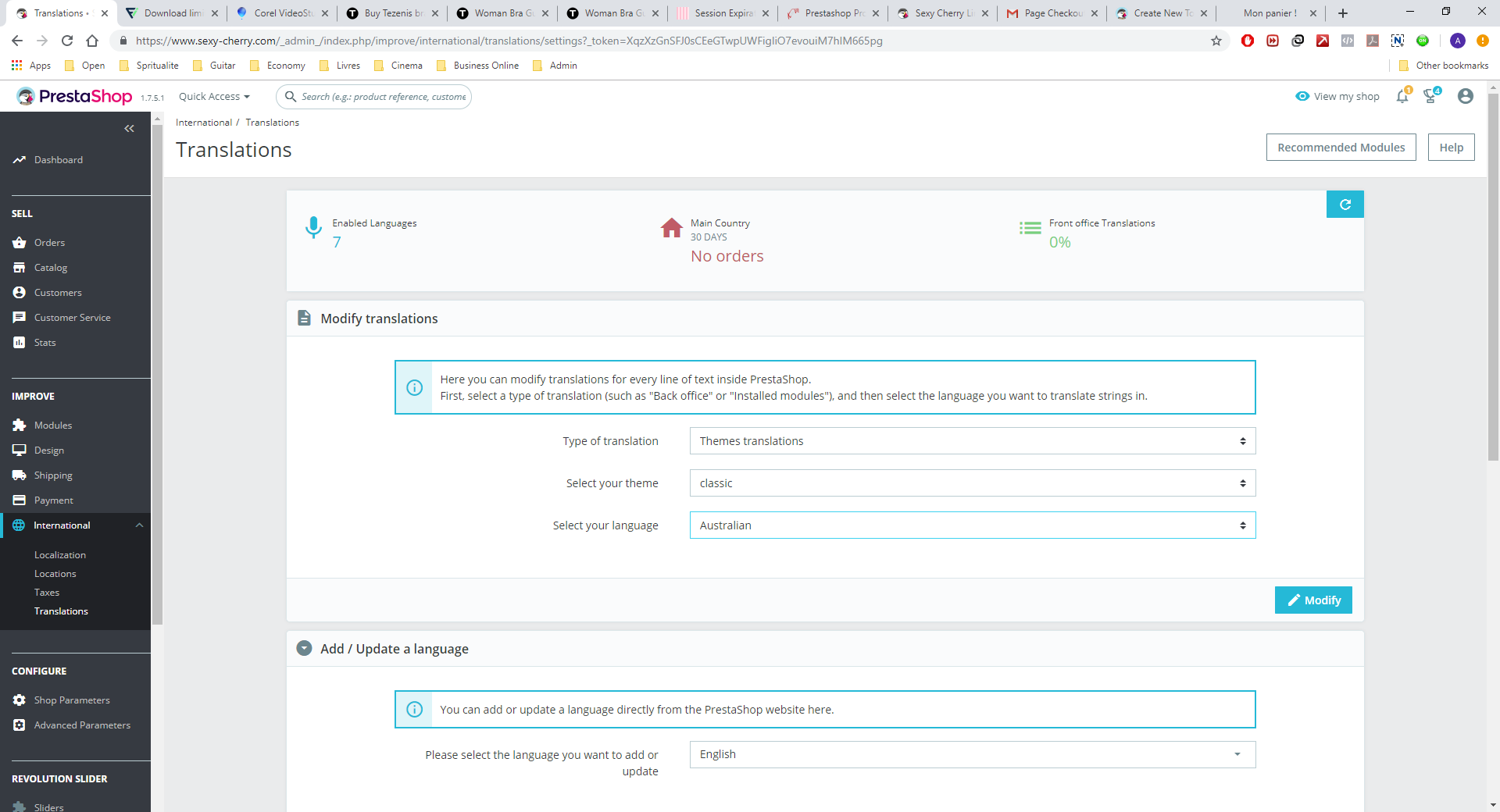
Task: Click the browser address bar URL
Action: [509, 41]
